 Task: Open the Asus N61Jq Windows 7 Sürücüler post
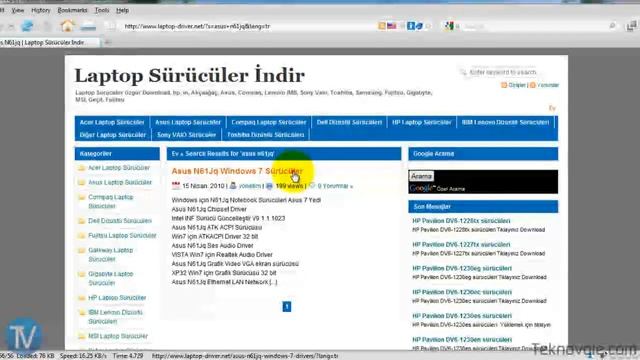(x=237, y=171)
